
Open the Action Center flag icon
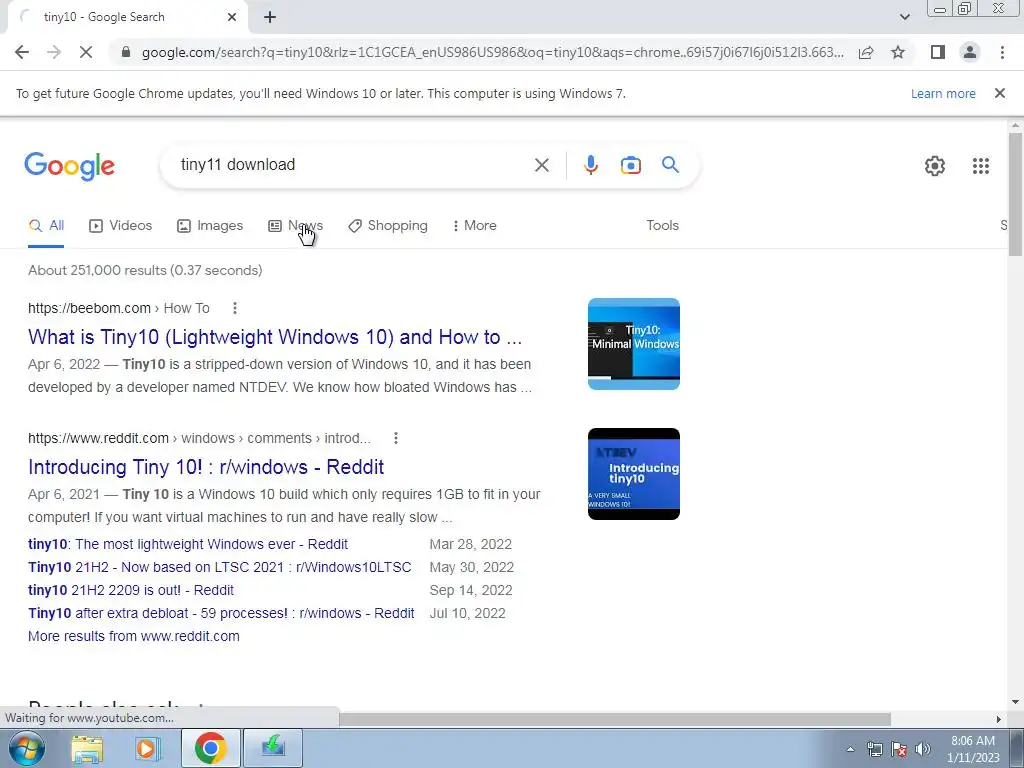pos(899,750)
